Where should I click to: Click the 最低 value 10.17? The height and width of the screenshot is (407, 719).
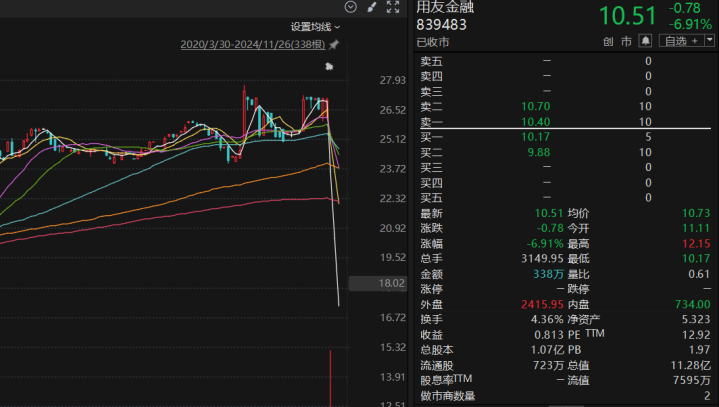[696, 258]
